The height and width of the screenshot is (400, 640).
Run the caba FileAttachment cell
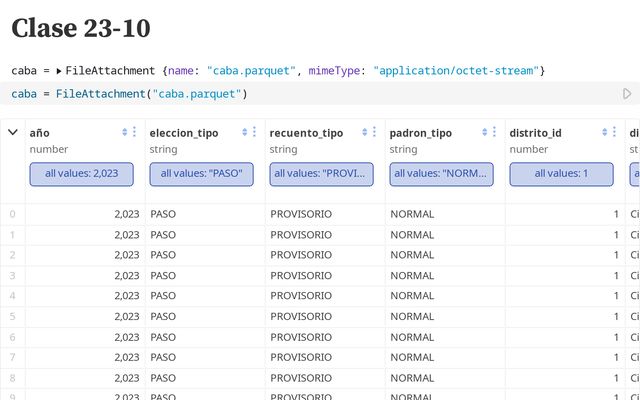[627, 94]
